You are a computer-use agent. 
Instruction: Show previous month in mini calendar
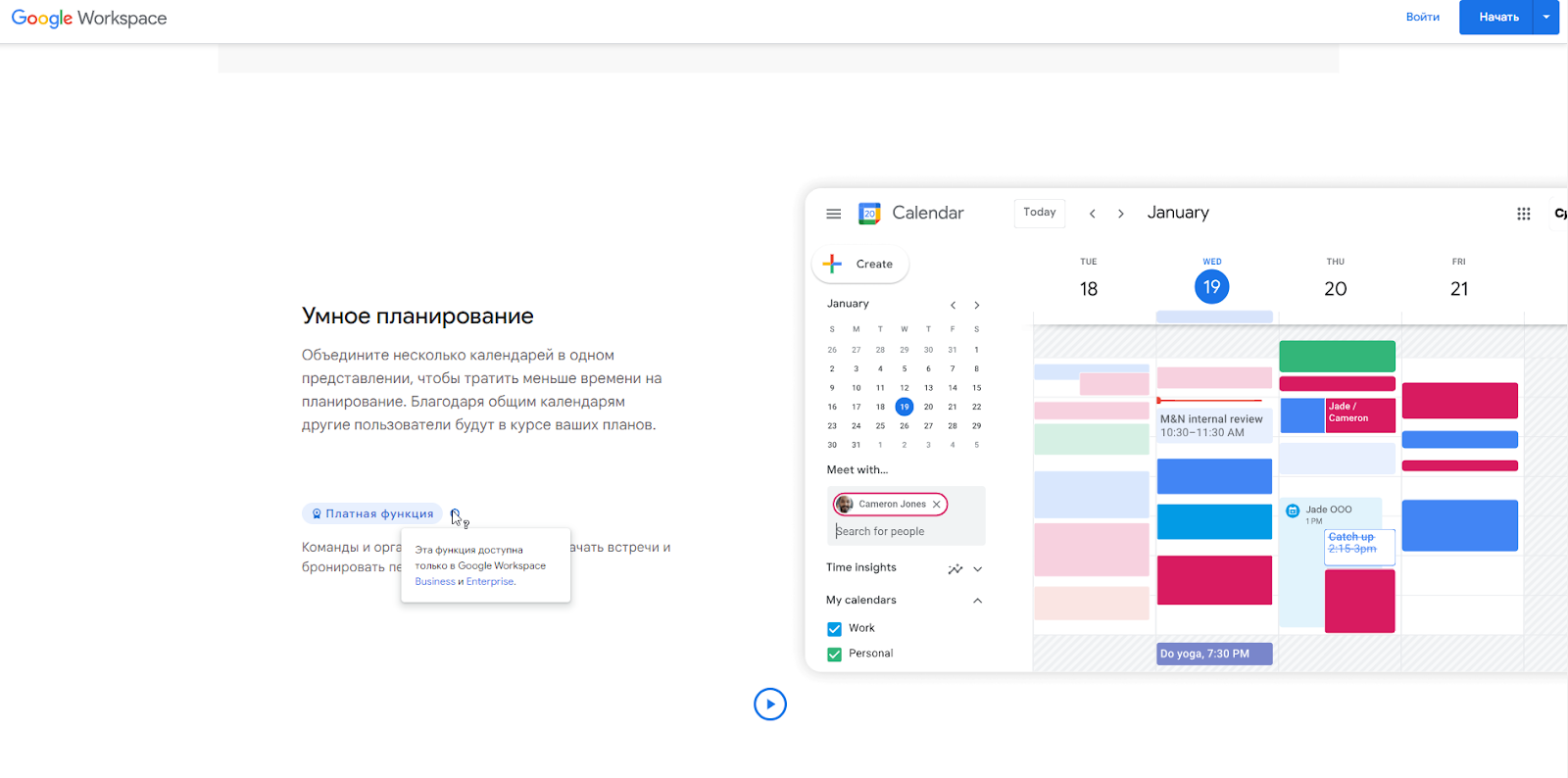pos(953,305)
